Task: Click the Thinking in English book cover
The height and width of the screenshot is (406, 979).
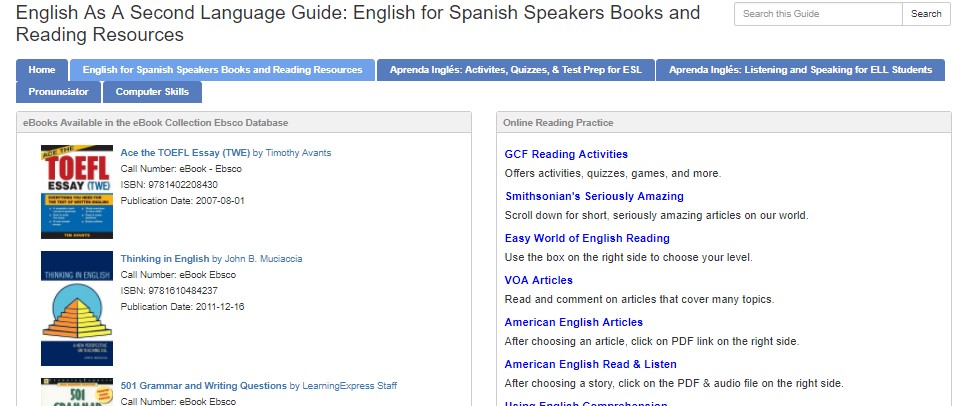Action: (76, 308)
